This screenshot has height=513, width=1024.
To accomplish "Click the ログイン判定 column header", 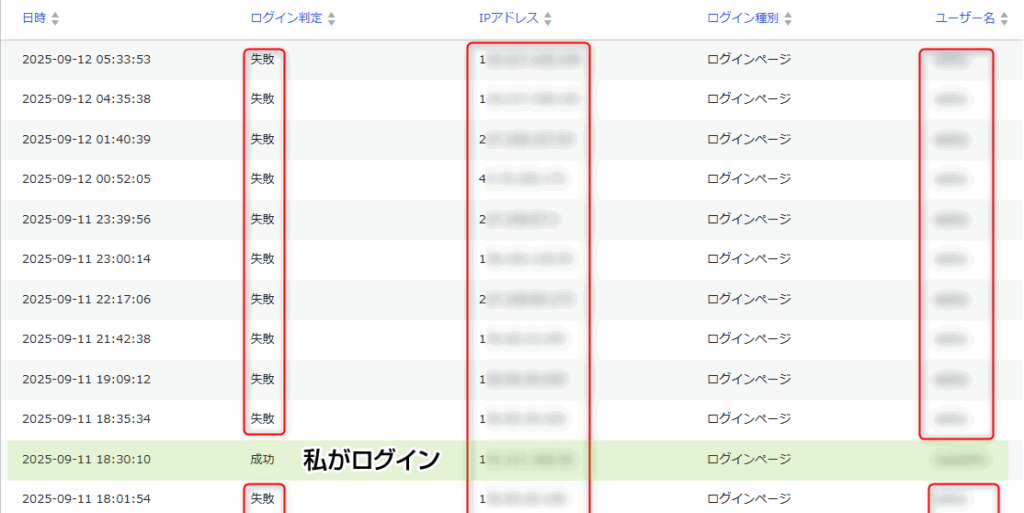I will point(287,18).
